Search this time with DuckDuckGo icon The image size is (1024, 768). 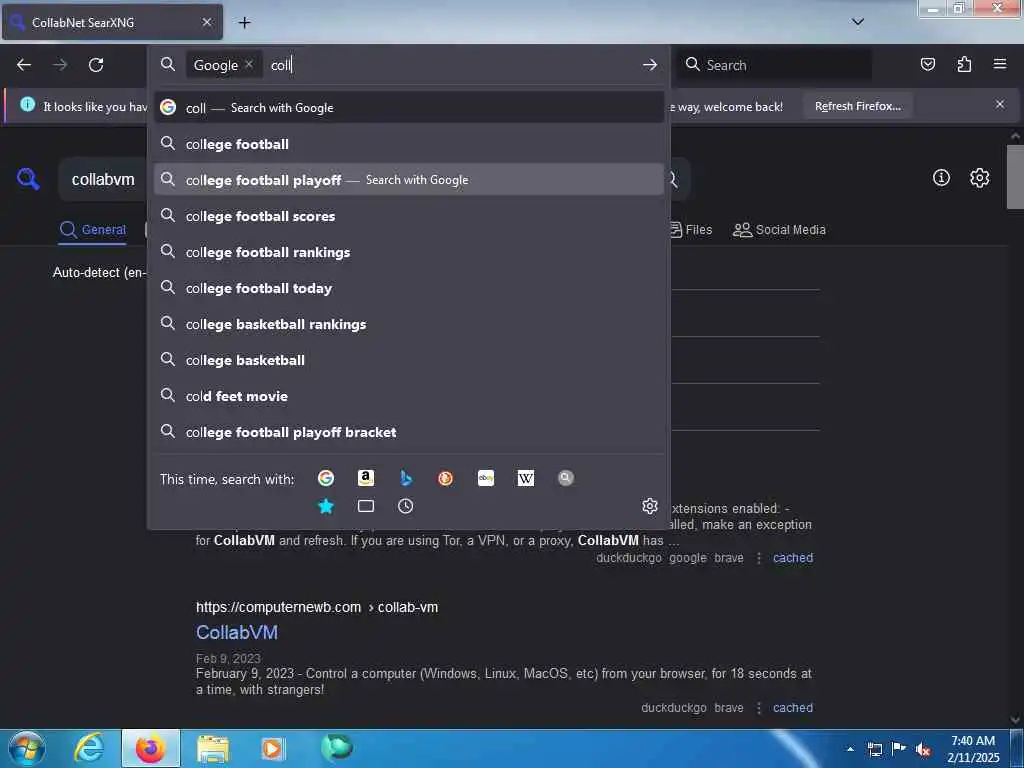[445, 478]
